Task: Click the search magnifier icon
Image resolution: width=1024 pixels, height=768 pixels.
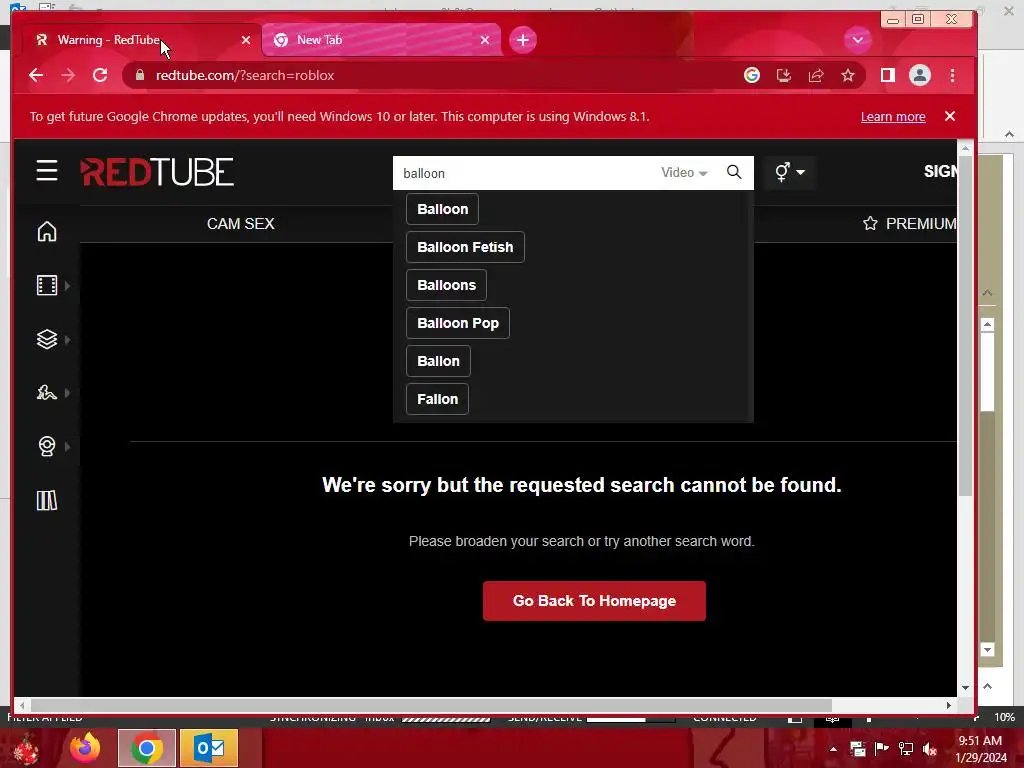Action: click(734, 172)
